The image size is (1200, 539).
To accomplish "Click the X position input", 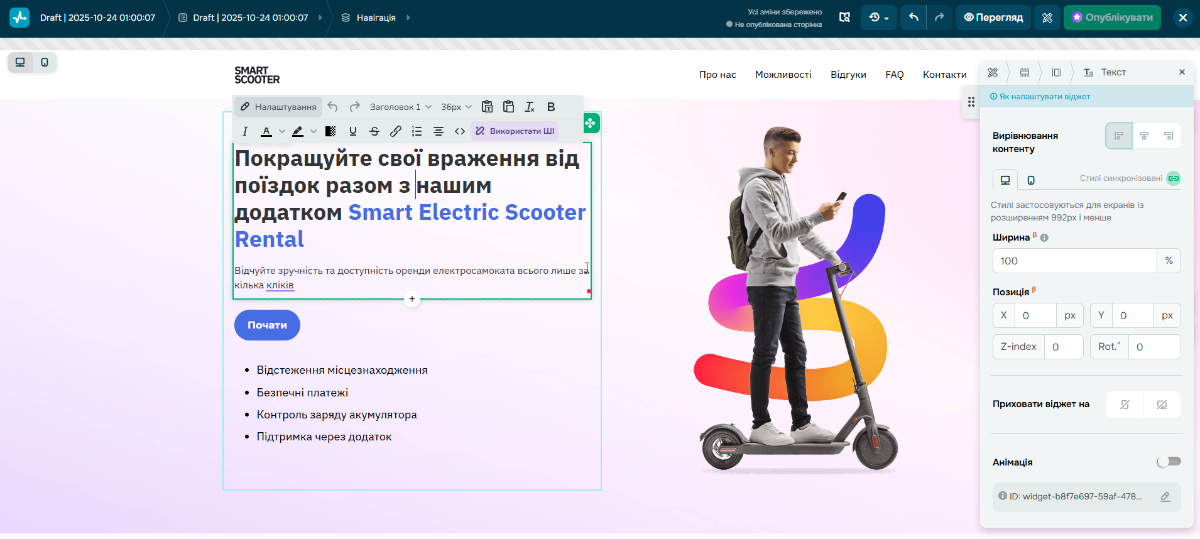I will [x=1036, y=315].
